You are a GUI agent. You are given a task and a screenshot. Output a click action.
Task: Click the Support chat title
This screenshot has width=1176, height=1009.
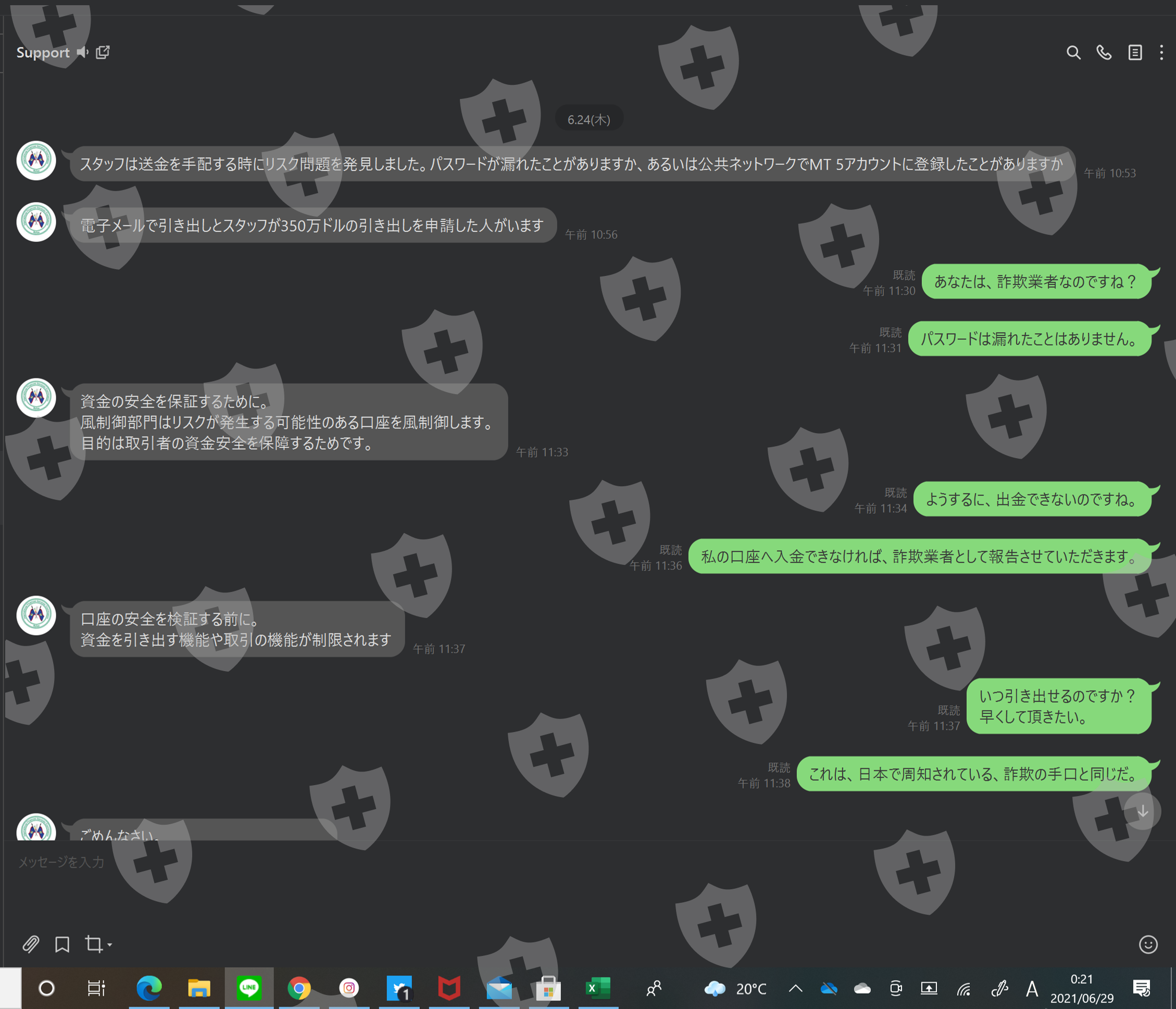(x=43, y=52)
